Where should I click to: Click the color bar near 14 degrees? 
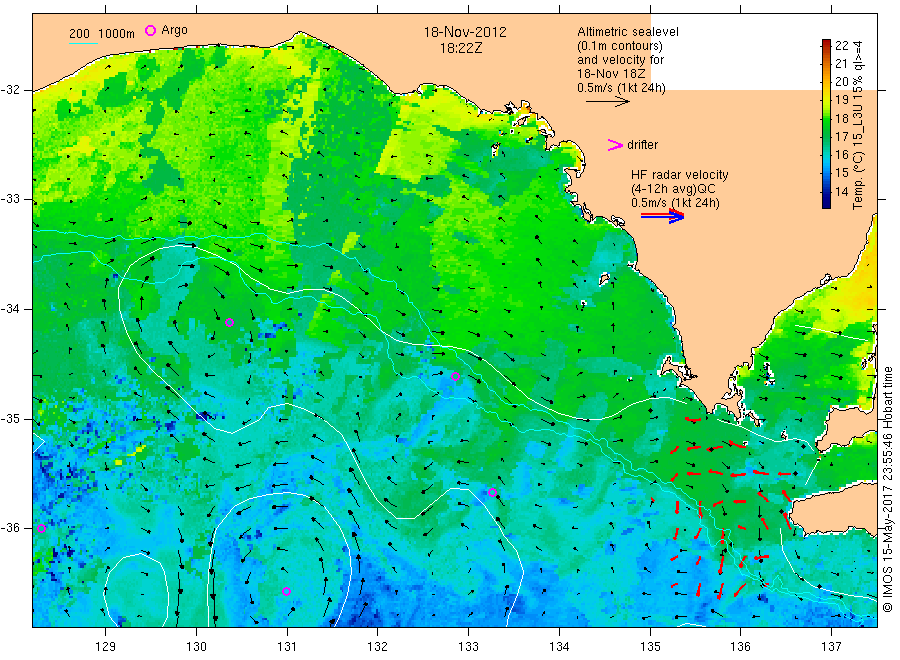[x=827, y=192]
